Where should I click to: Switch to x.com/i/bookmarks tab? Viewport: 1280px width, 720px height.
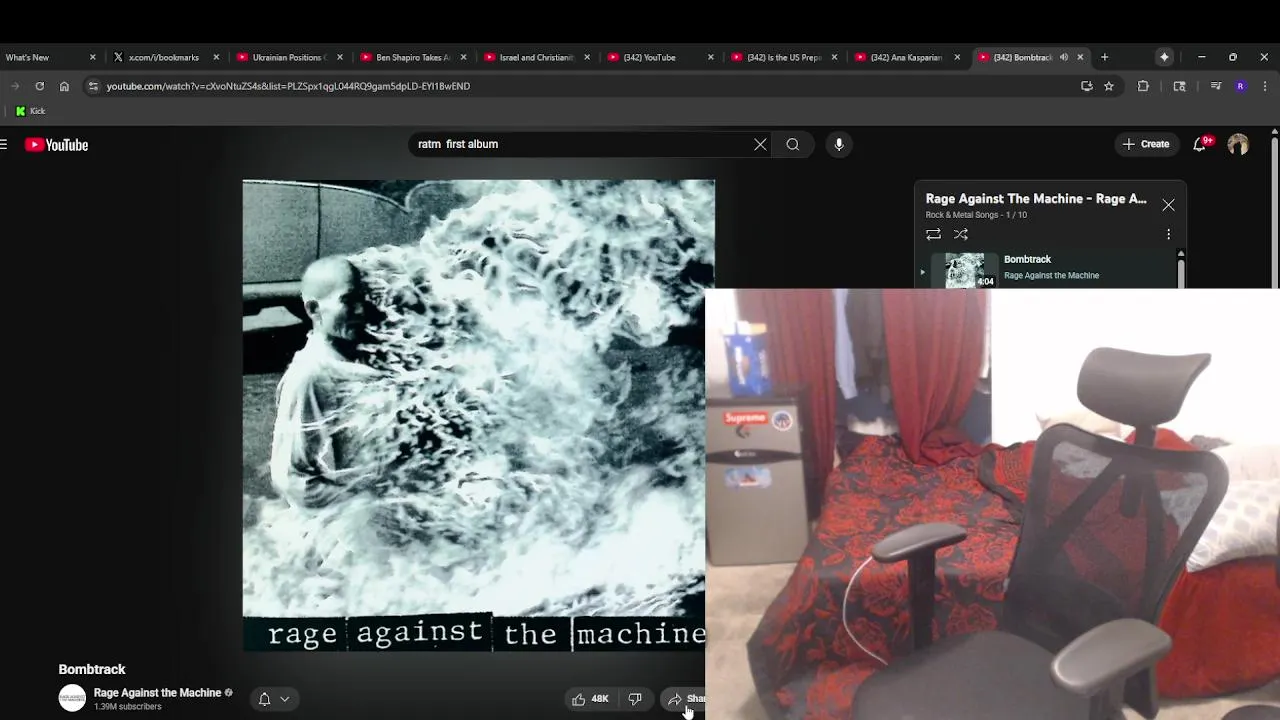click(165, 57)
